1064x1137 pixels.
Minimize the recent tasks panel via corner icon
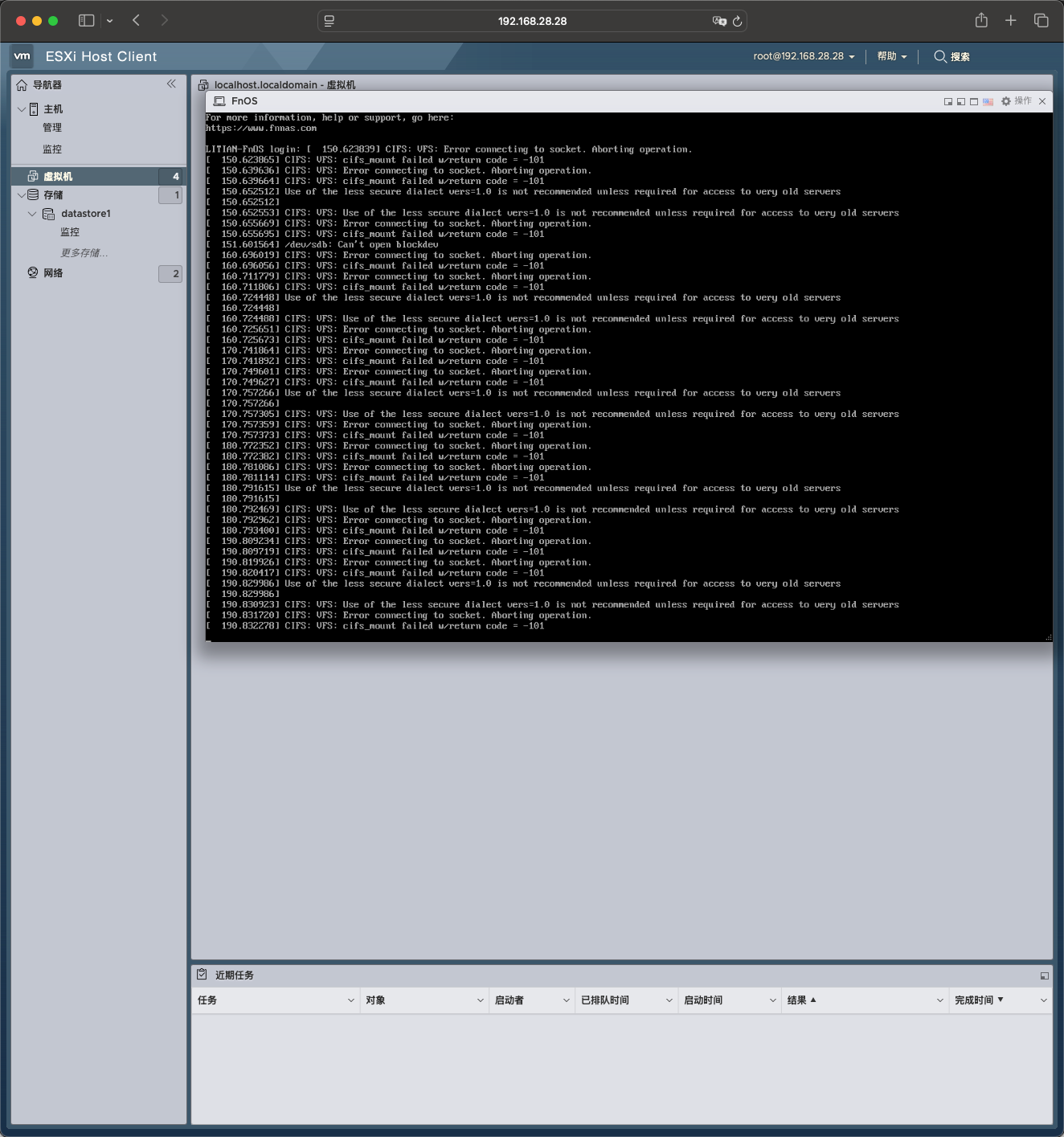(x=1044, y=975)
